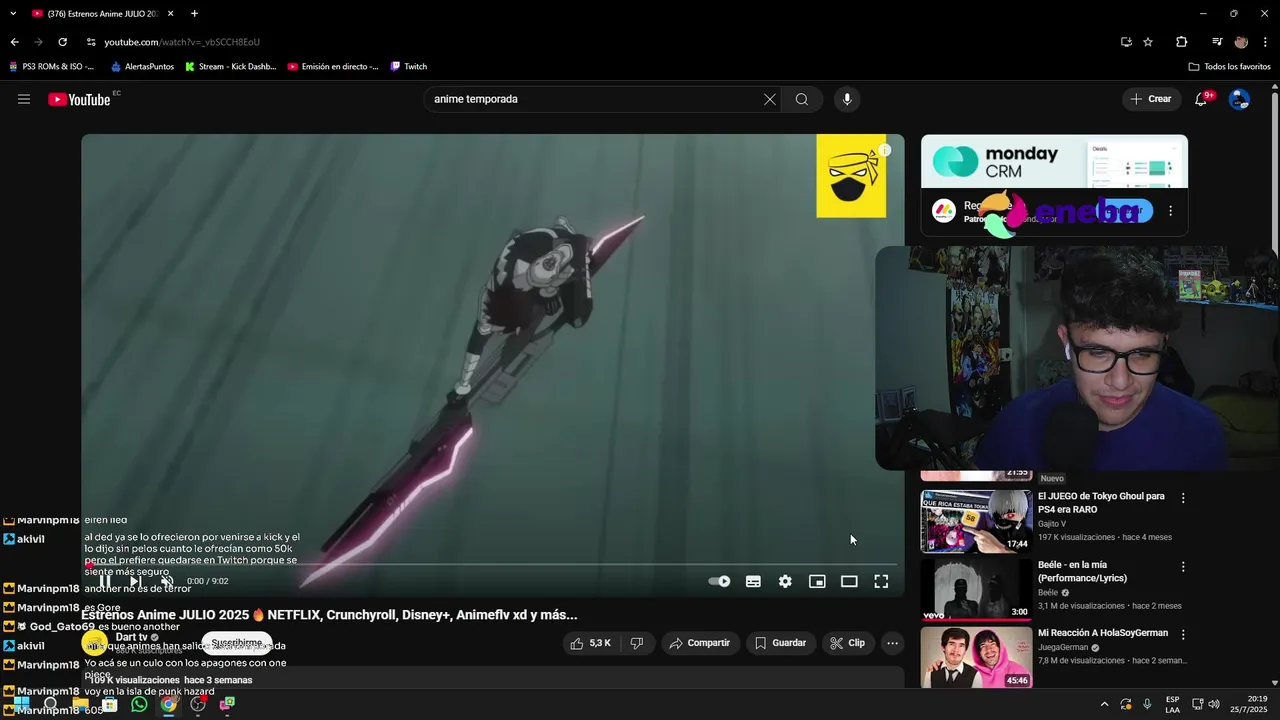Viewport: 1280px width, 720px height.
Task: Open the Dart tv channel link
Action: pyautogui.click(x=131, y=637)
